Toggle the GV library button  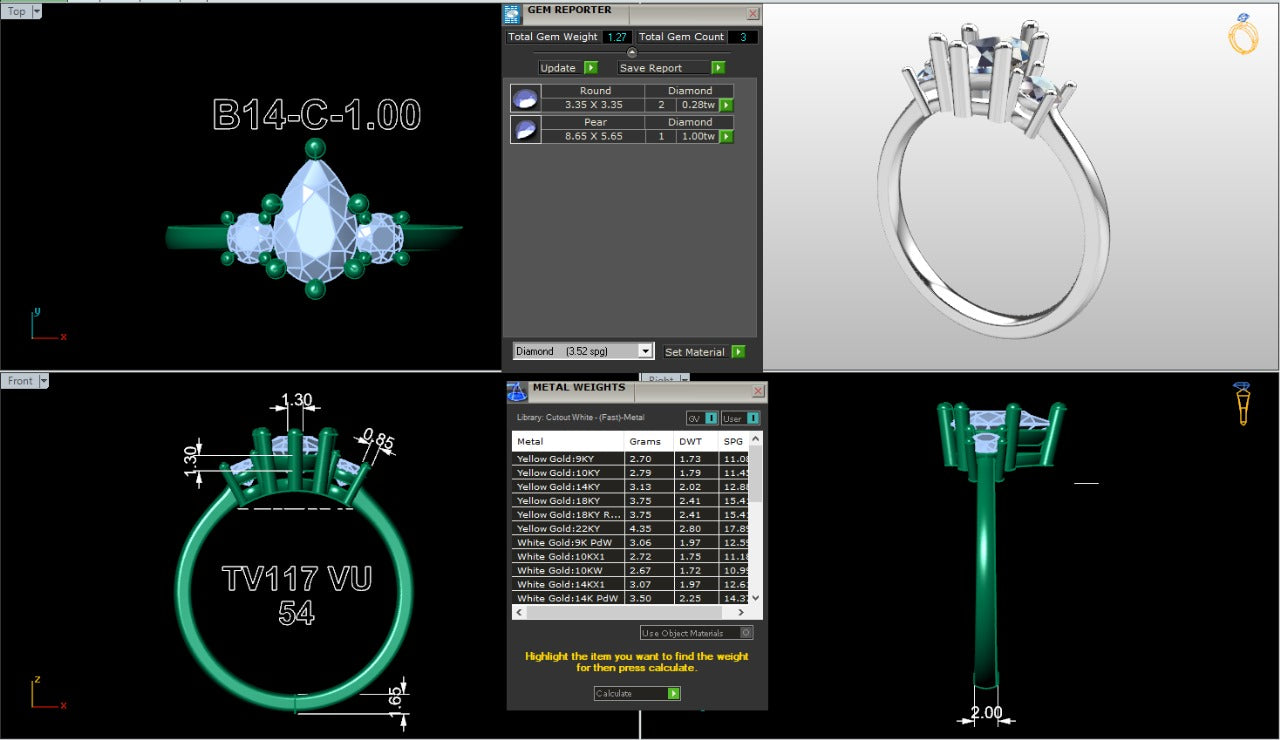[x=702, y=418]
